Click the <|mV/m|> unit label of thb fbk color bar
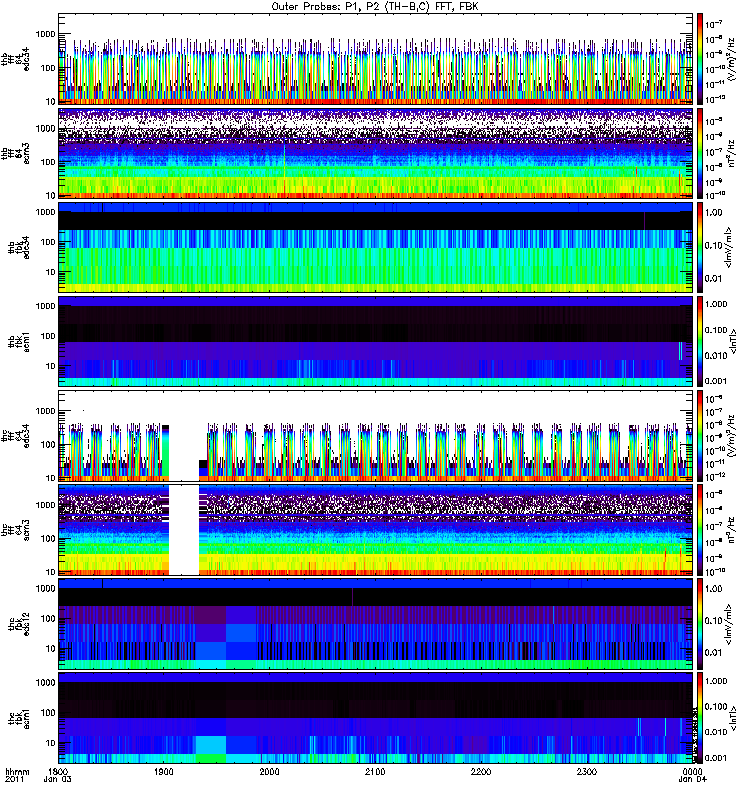Viewport: 750px width, 800px height. [729, 247]
